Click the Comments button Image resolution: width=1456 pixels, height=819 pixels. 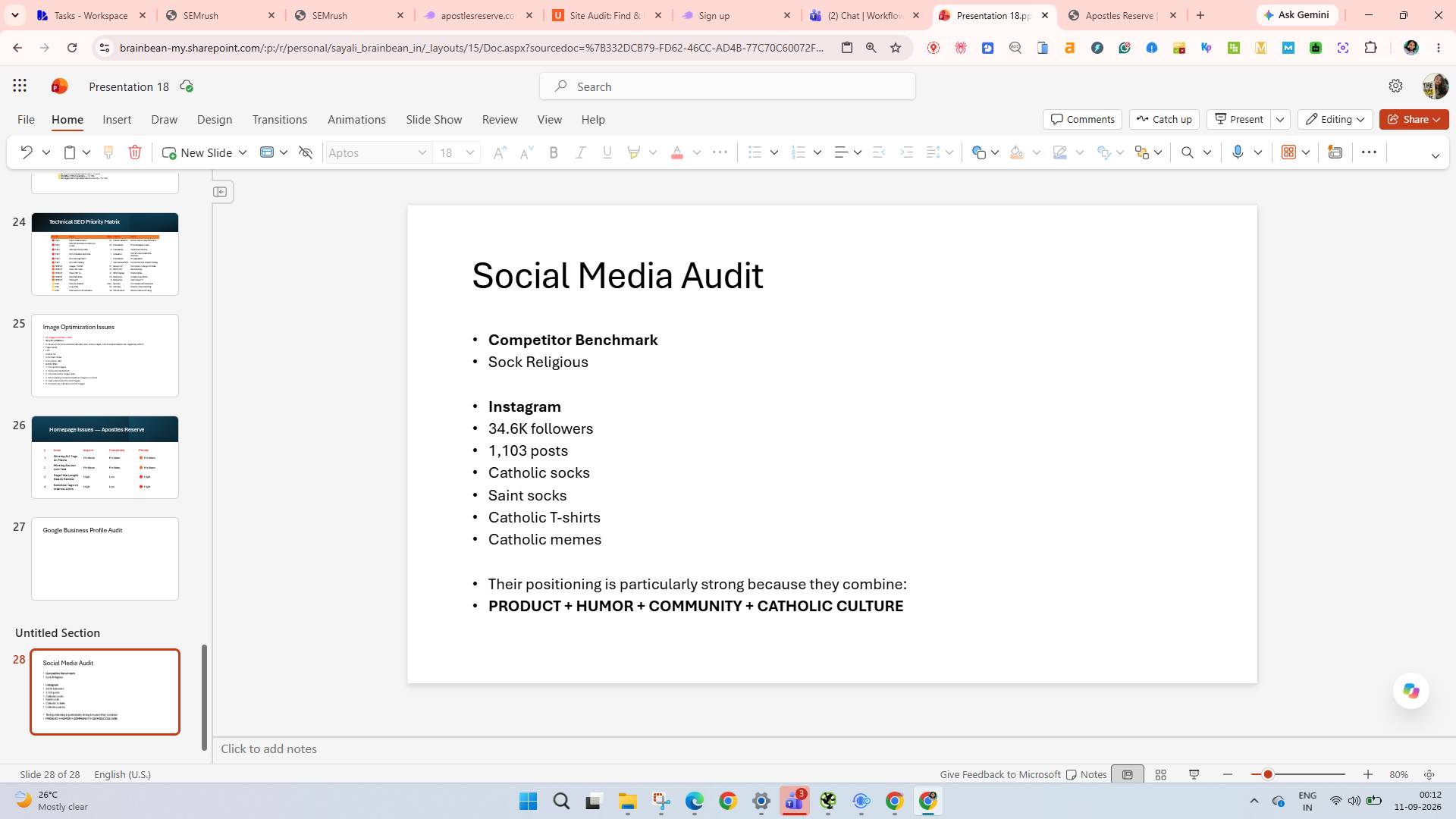[x=1083, y=119]
